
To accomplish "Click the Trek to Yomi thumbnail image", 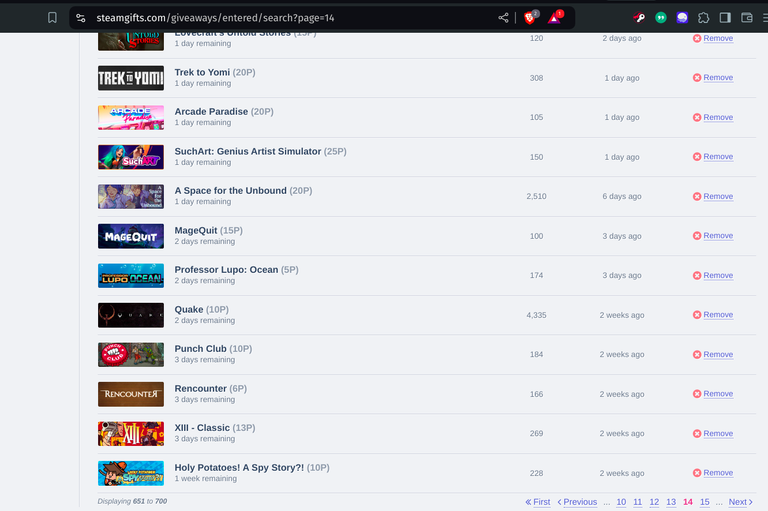I will point(131,78).
